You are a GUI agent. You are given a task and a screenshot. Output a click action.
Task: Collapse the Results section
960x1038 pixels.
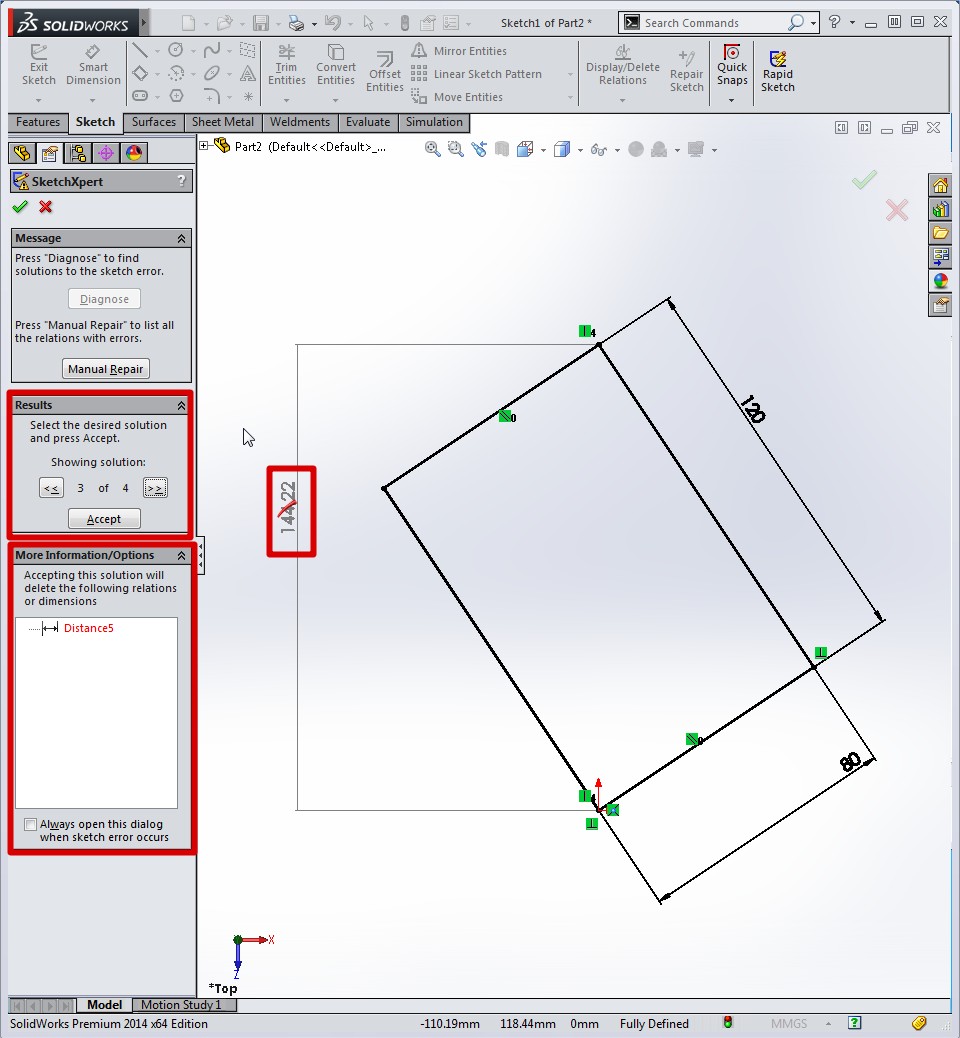pos(181,406)
